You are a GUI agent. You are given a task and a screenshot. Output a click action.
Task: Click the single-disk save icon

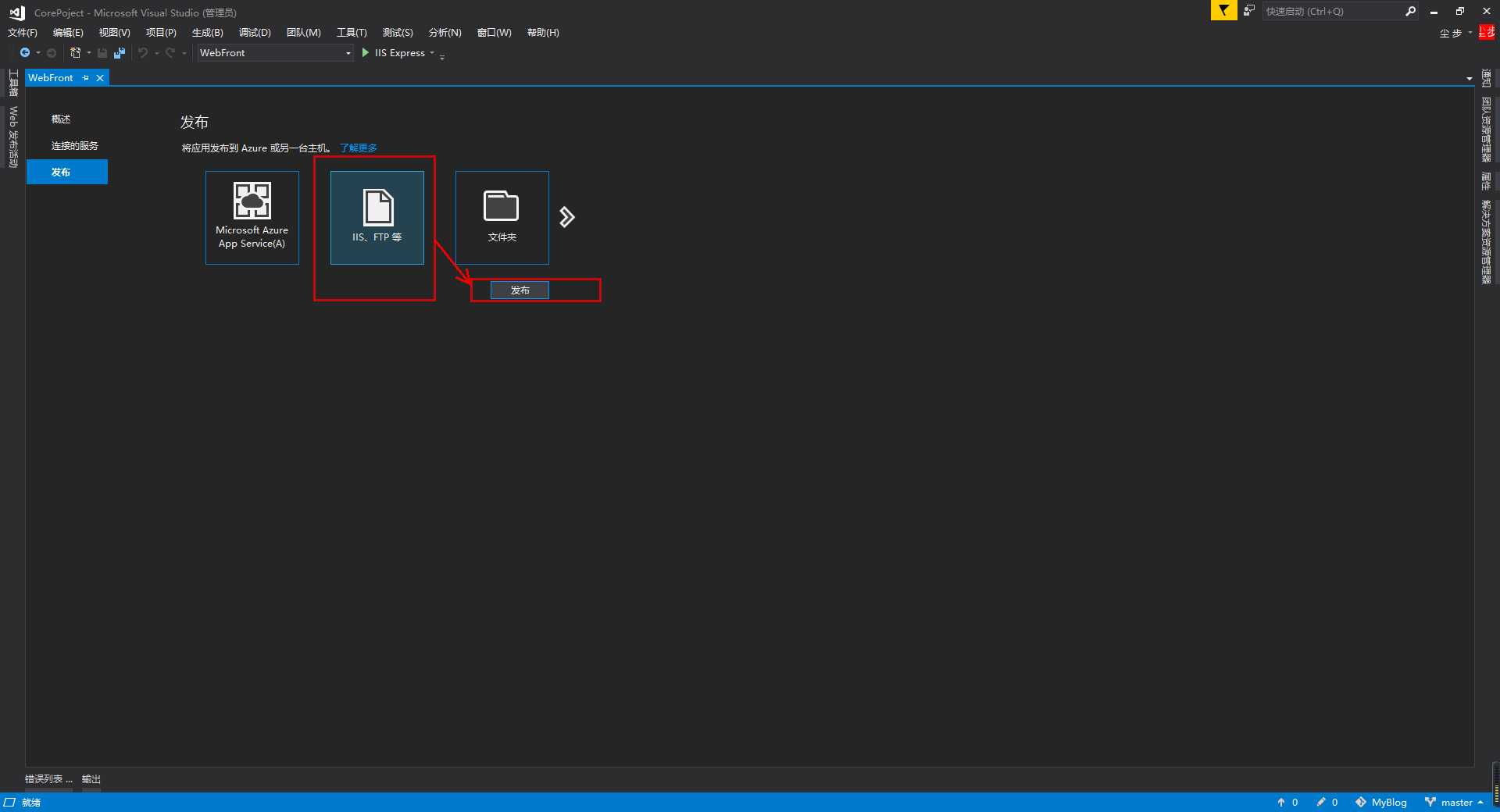click(102, 53)
